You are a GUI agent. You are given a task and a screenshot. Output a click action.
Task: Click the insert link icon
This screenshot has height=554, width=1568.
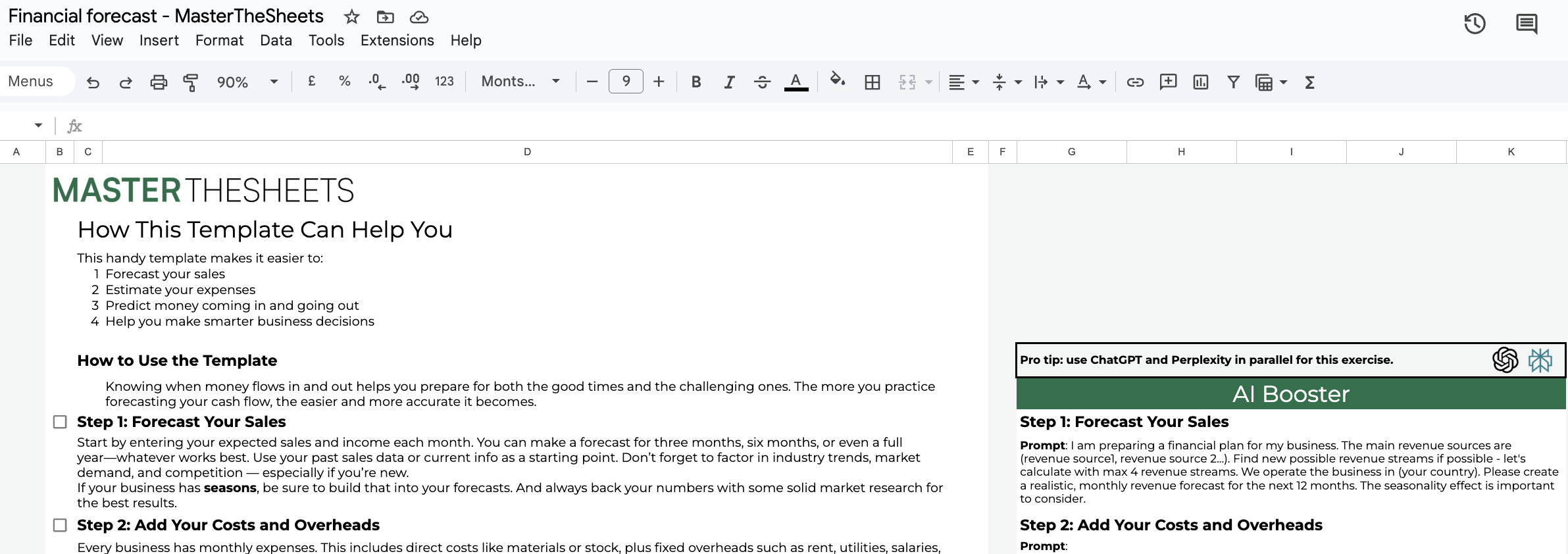pos(1135,82)
